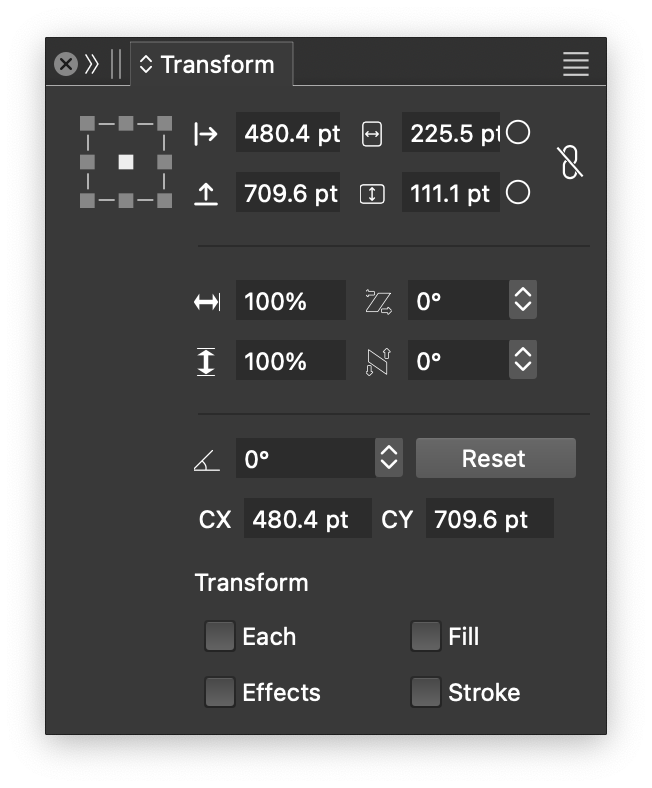
Task: Click the aspect ratio link chain icon
Action: click(570, 162)
